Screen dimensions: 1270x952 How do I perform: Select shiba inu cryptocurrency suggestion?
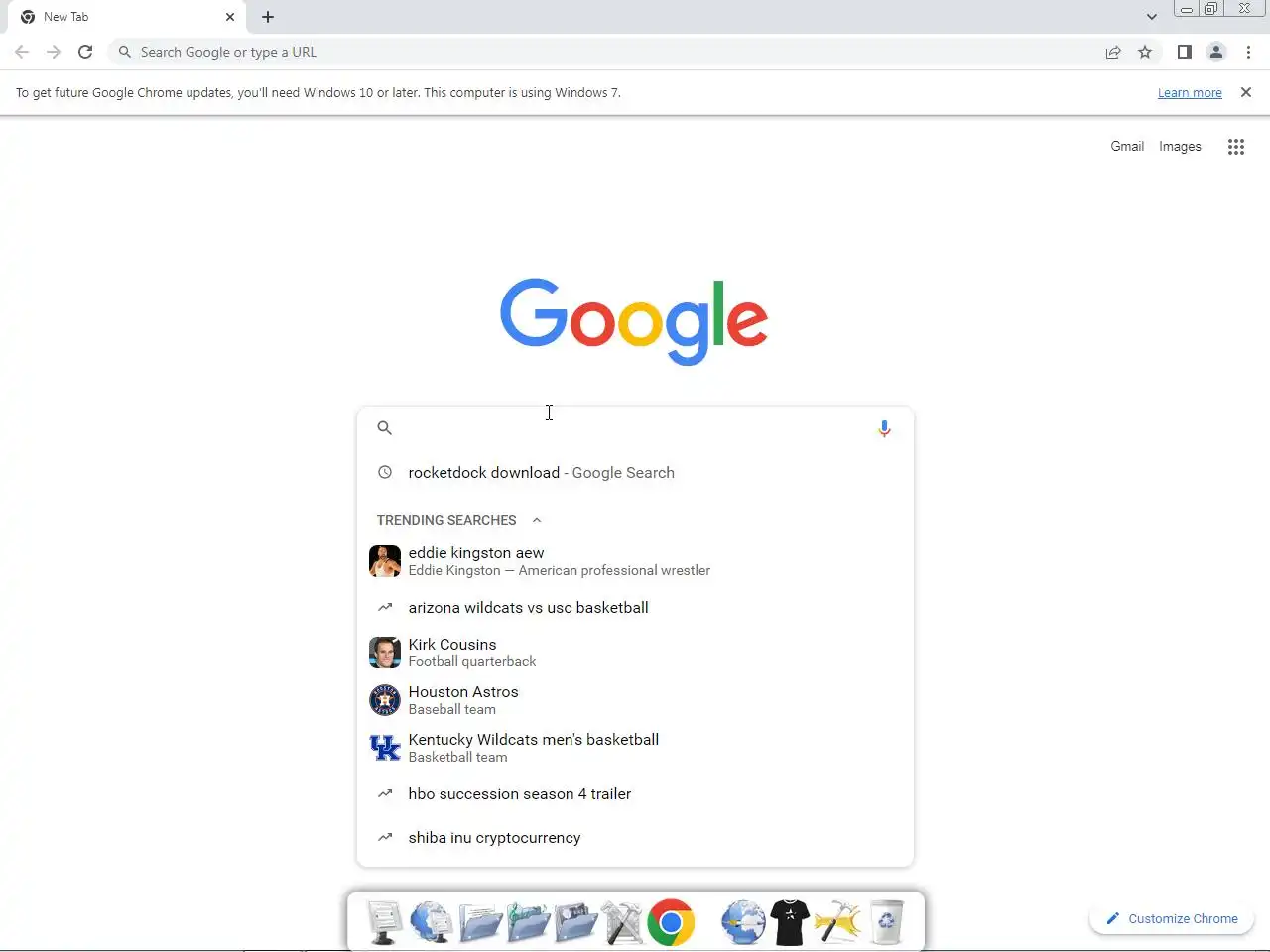pos(635,837)
